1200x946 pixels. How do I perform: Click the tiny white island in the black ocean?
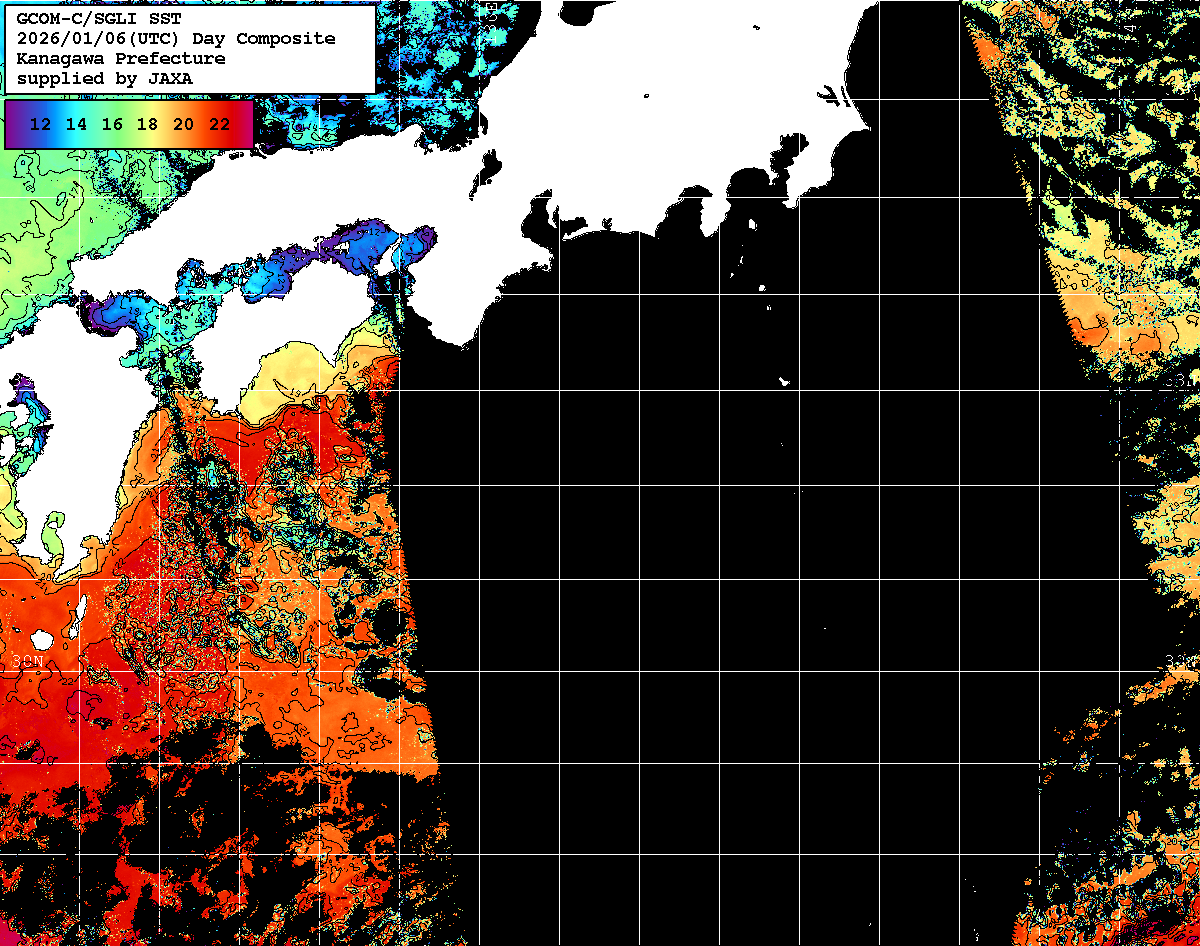coord(784,381)
